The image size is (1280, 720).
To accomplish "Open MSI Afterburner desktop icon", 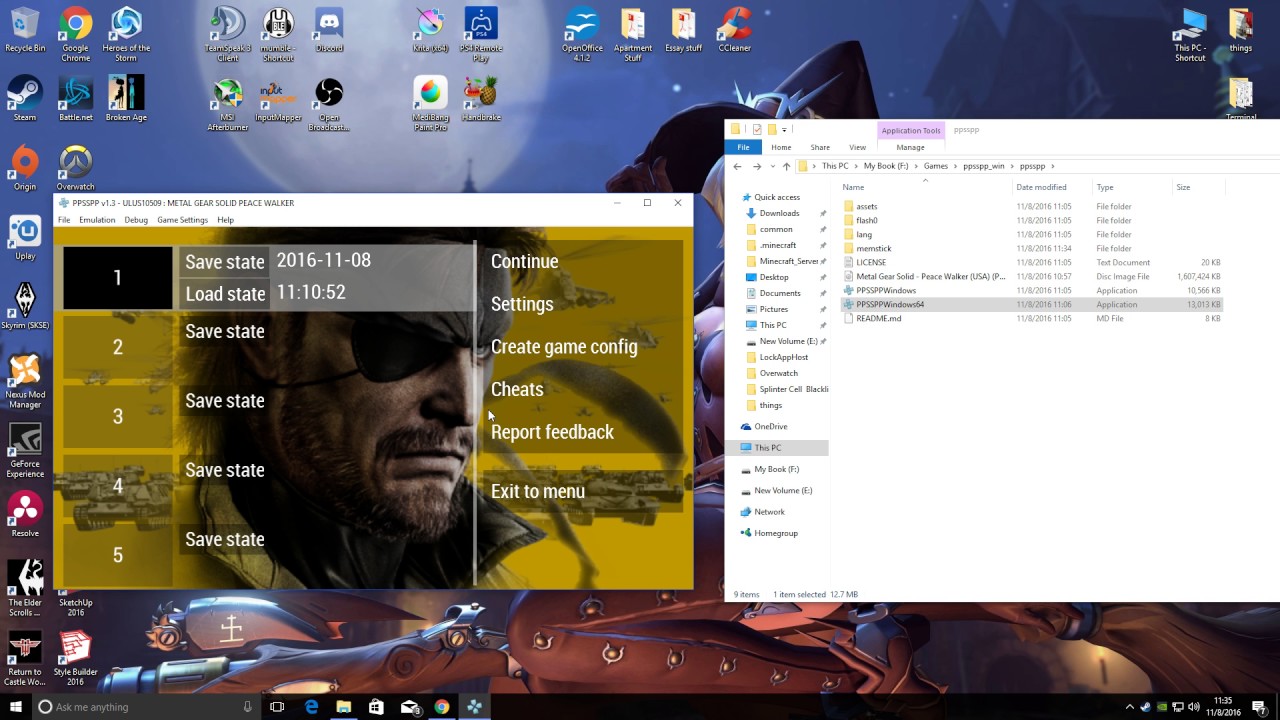I will [x=228, y=104].
